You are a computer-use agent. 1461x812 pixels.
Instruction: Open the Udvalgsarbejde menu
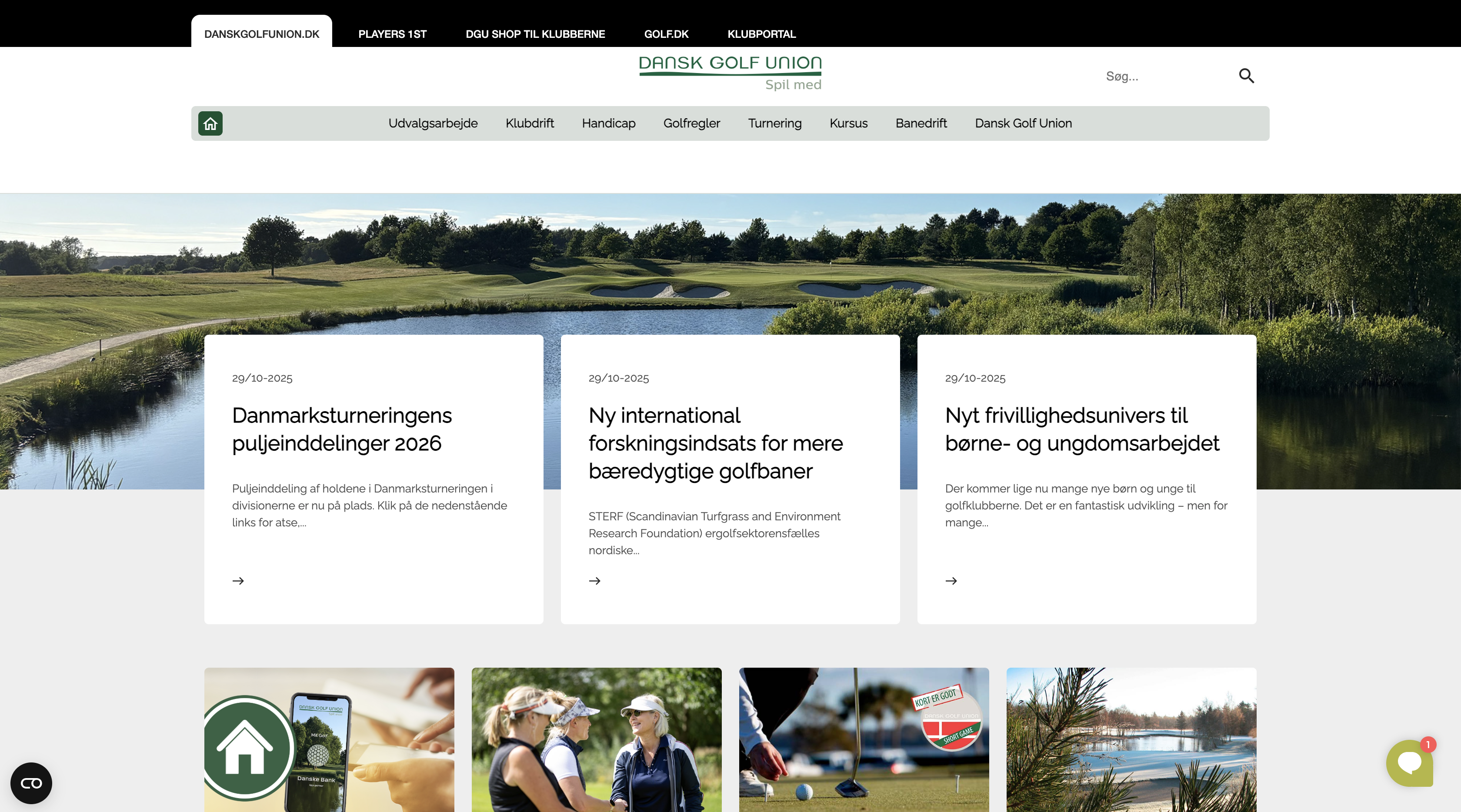point(433,123)
